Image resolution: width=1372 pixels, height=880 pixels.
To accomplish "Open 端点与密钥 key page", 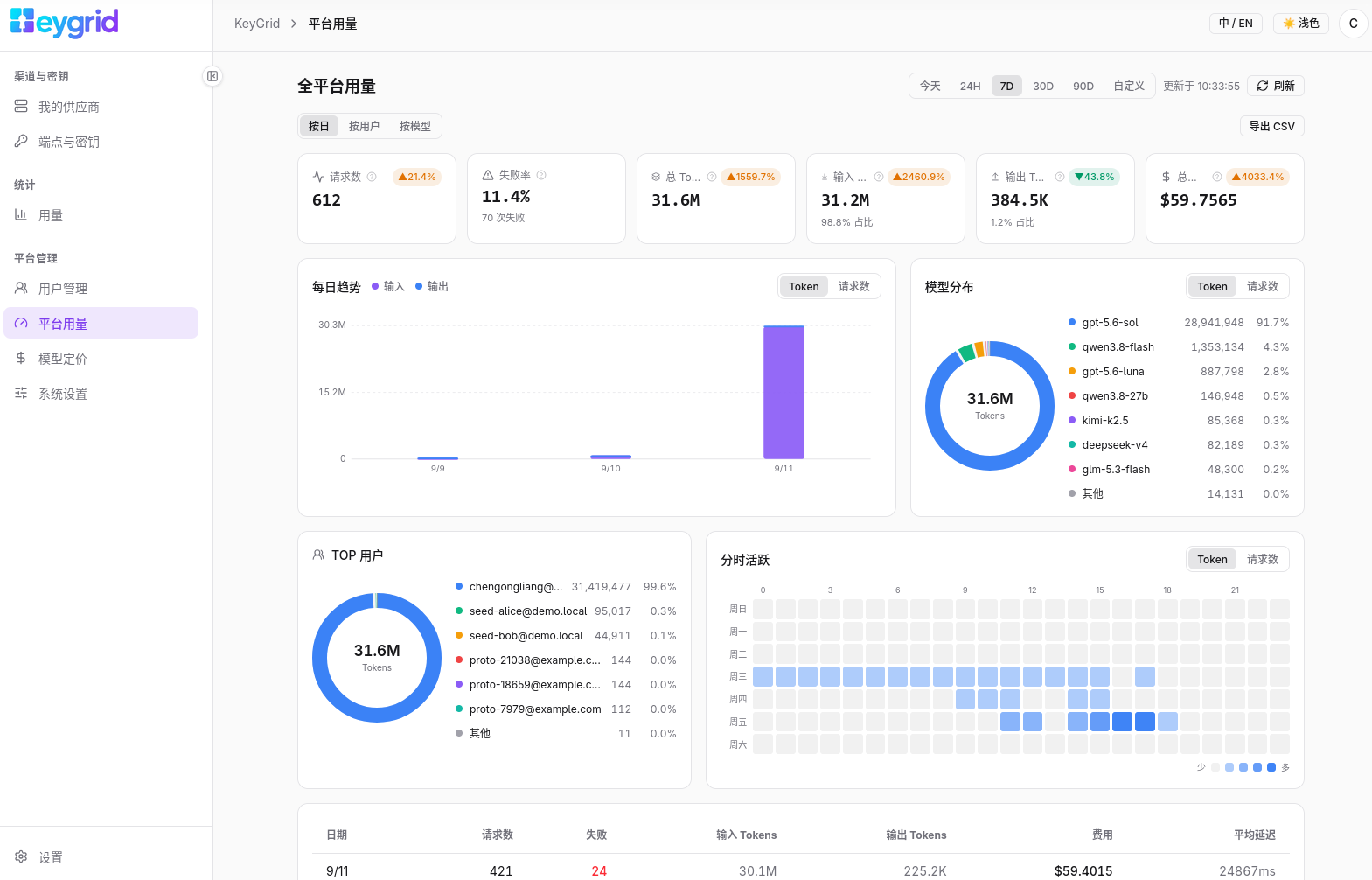I will coord(101,142).
